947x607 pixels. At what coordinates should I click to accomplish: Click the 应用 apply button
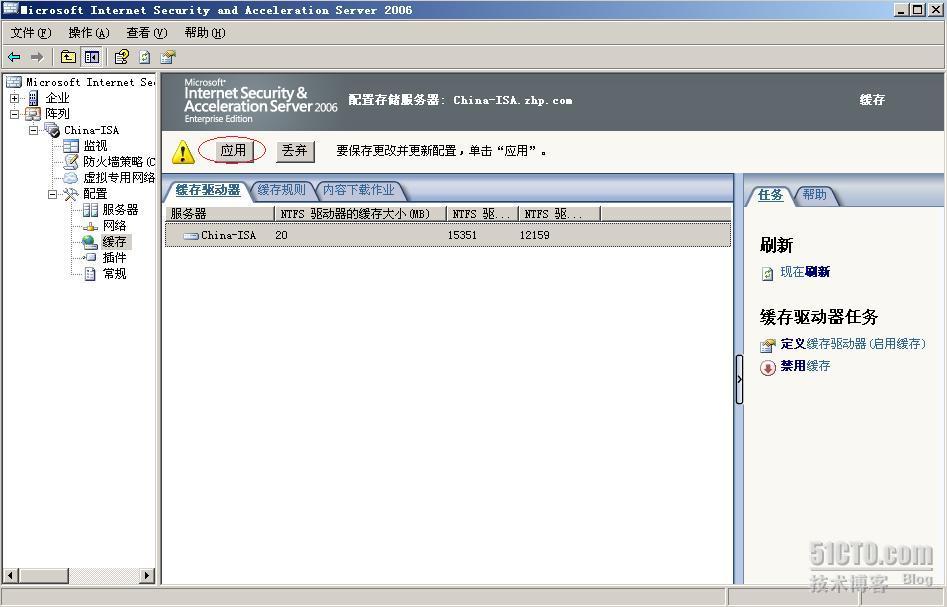point(233,150)
